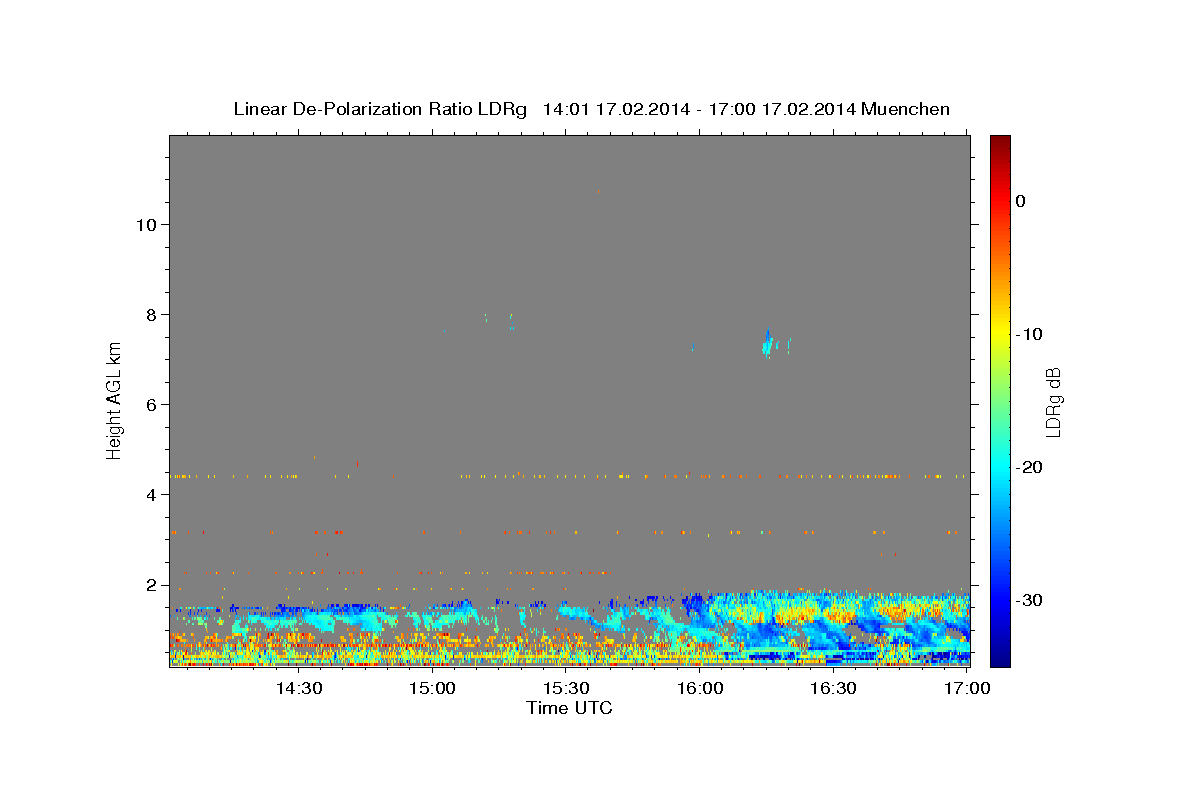The width and height of the screenshot is (1200, 800).
Task: Click the 15:00 time tick label
Action: click(x=433, y=688)
